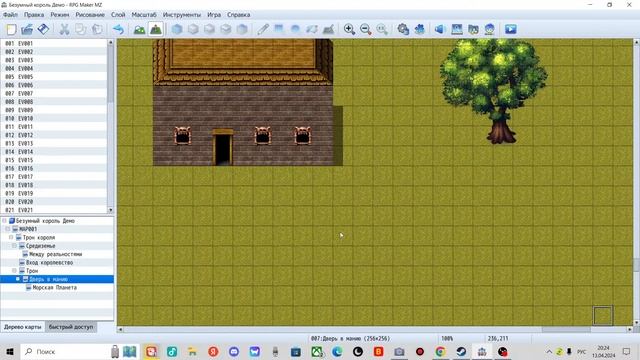
Task: Click the map horizontal scrollbar thumb
Action: pyautogui.click(x=566, y=329)
